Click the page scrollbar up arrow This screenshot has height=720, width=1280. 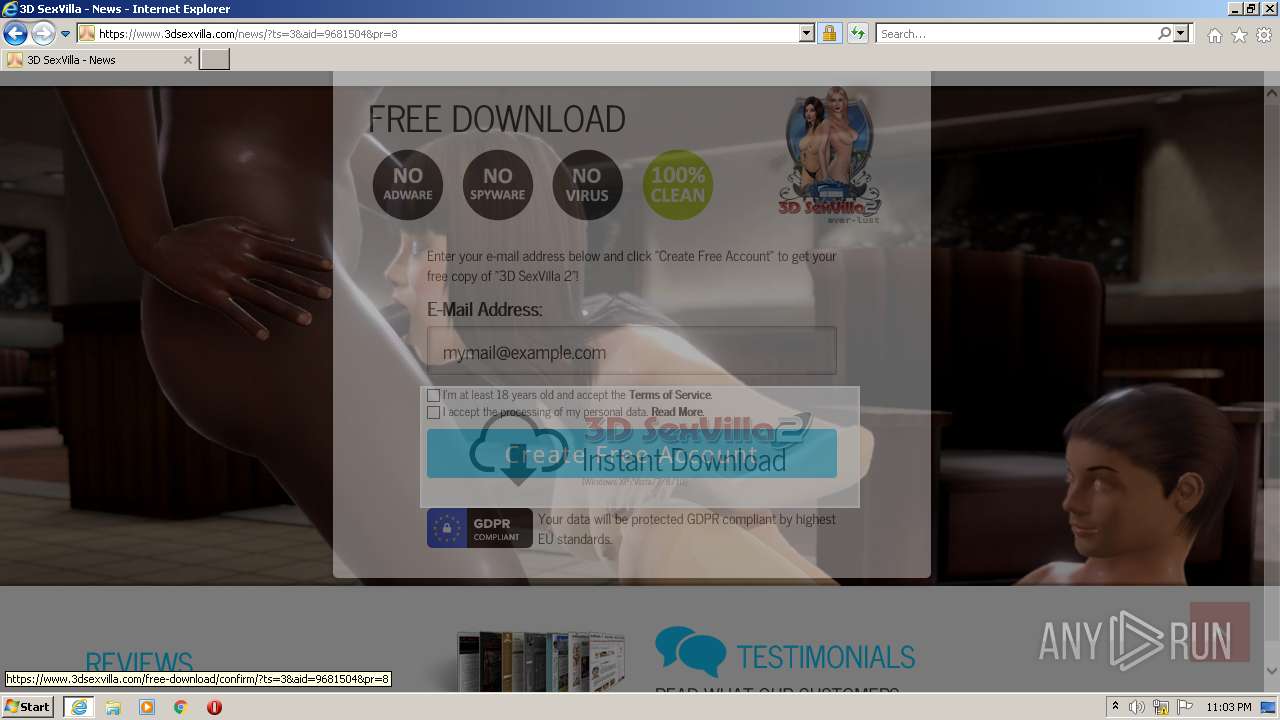pos(1271,94)
